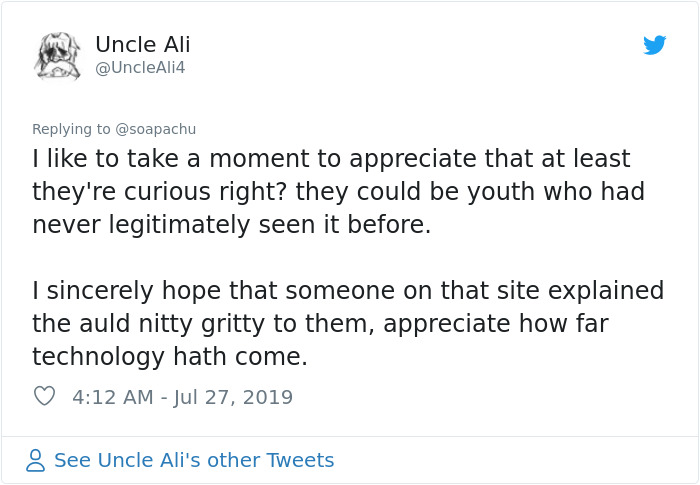Click the line starting "I like to take"
This screenshot has width=700, height=485.
(x=331, y=159)
